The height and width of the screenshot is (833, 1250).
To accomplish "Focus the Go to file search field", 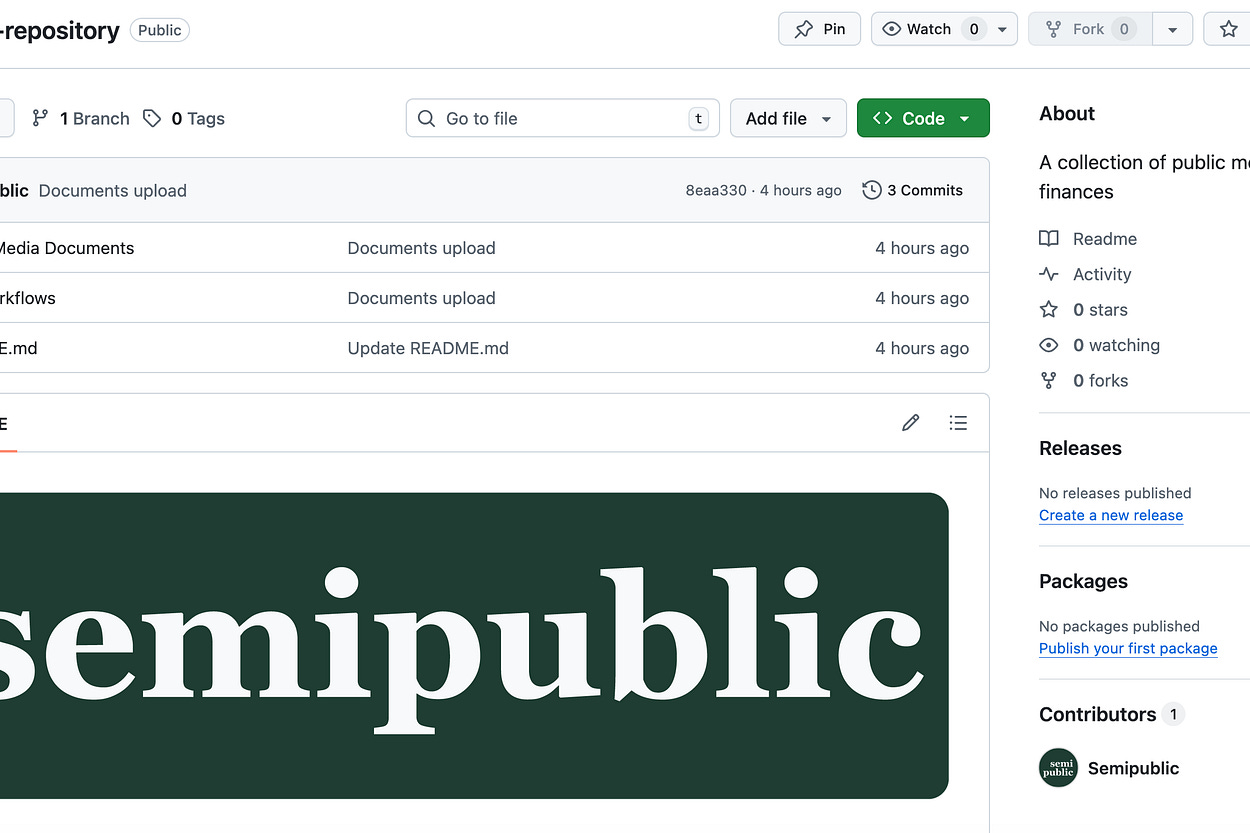I will 563,118.
